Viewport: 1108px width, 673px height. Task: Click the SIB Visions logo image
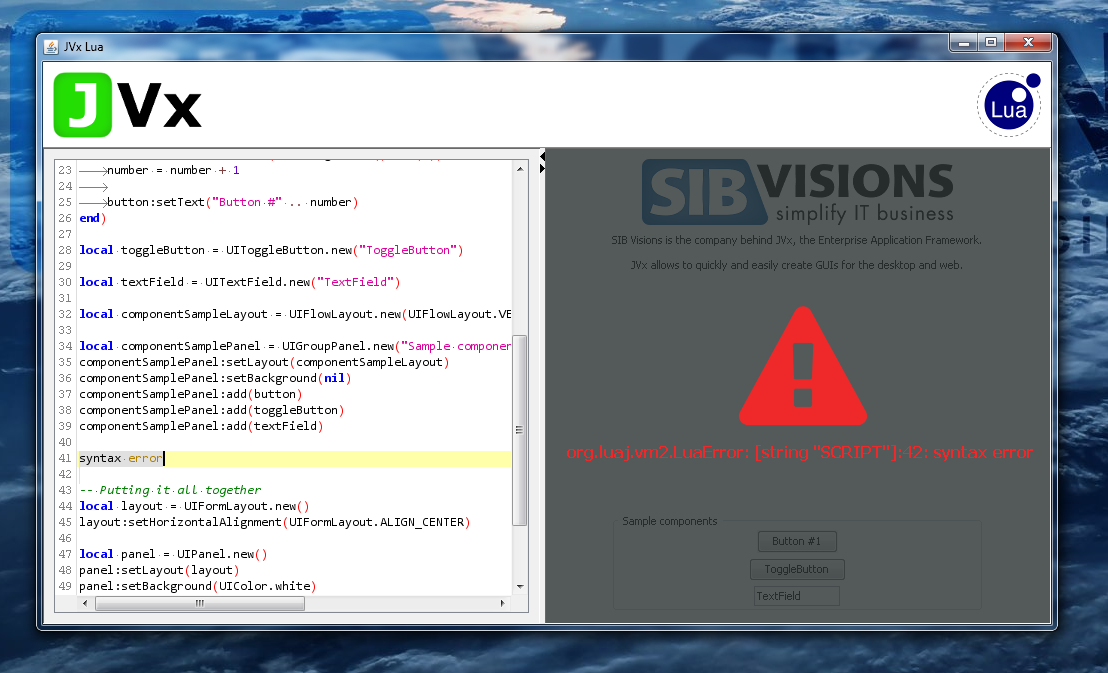point(798,192)
